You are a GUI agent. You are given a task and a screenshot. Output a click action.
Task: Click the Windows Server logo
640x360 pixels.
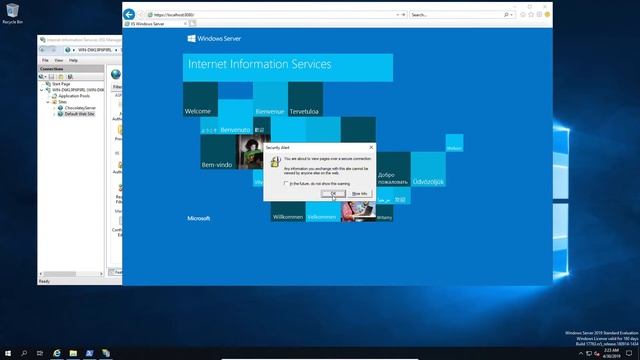pyautogui.click(x=214, y=38)
